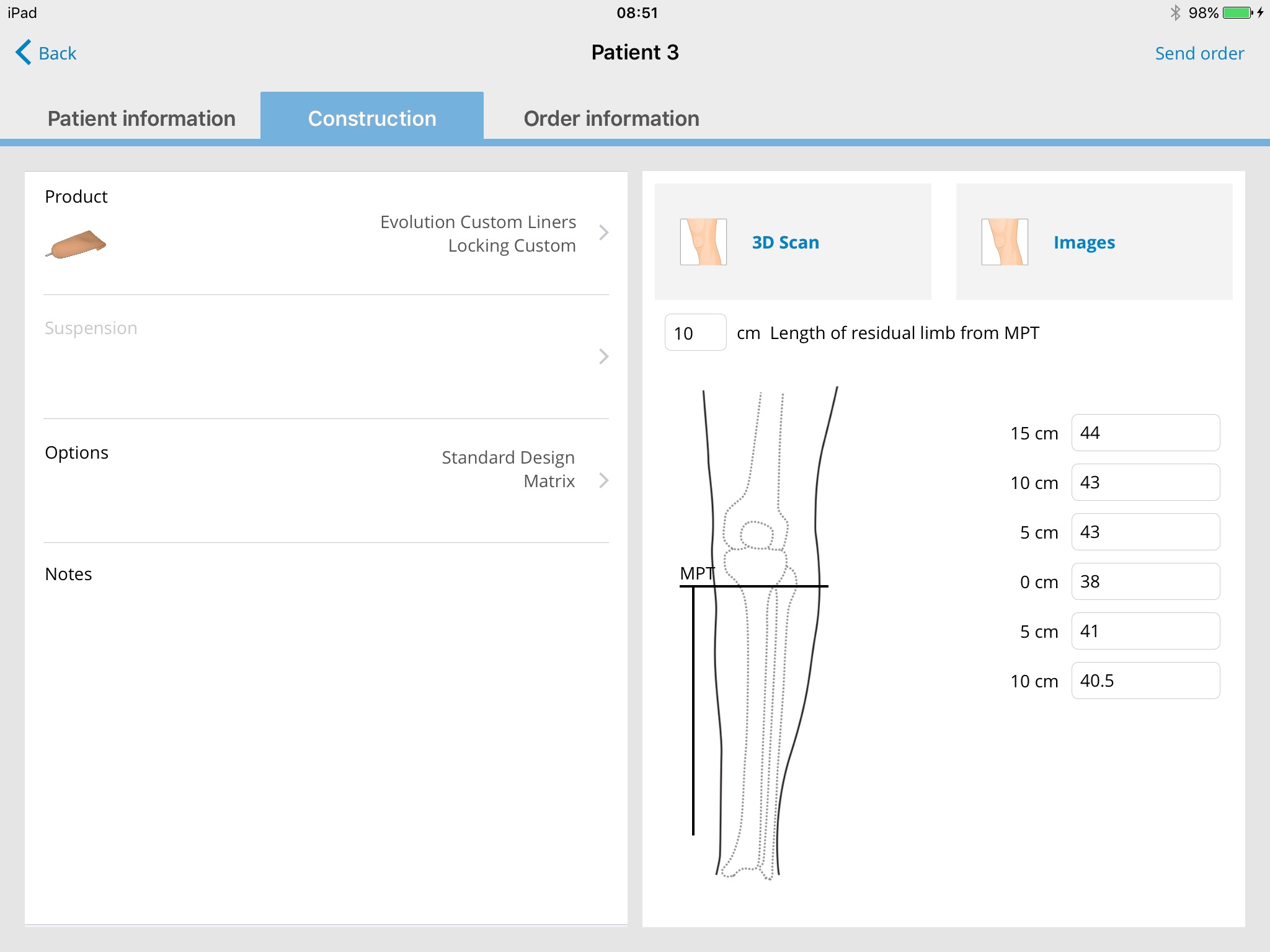Edit the 10 cm residual limb length field

pos(694,332)
